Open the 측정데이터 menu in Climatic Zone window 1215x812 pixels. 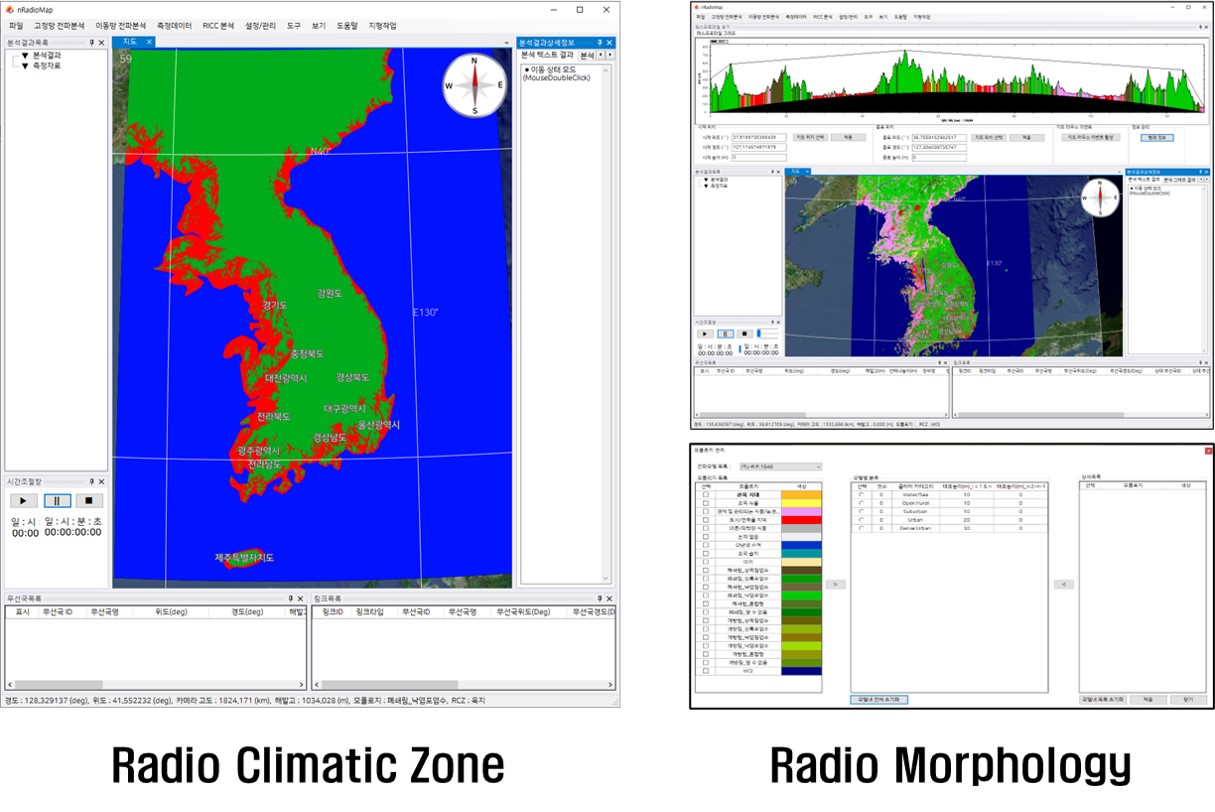tap(174, 25)
